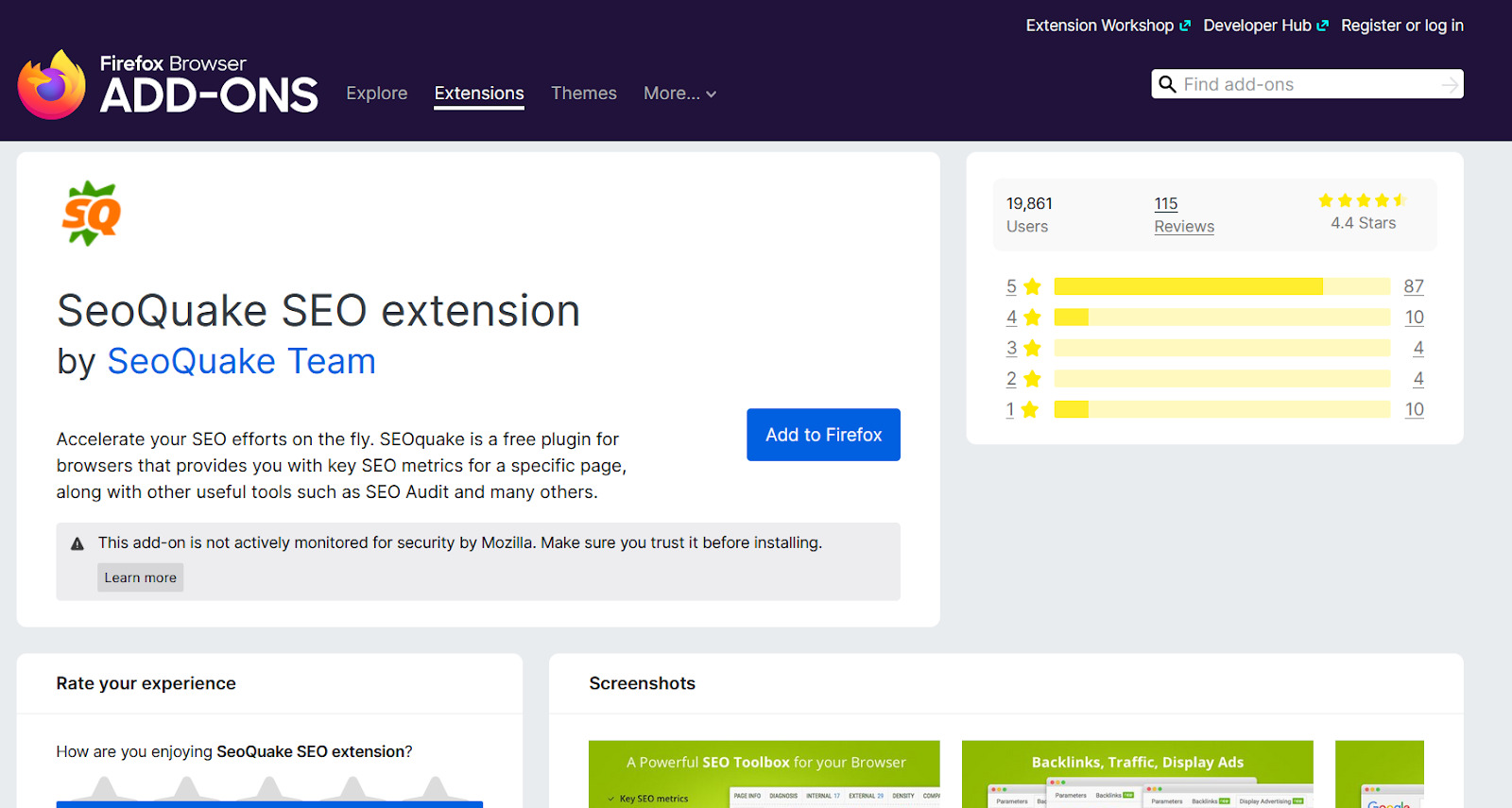Screen dimensions: 1512x808
Task: Click the 10 count for four-star reviews
Action: (x=1414, y=318)
